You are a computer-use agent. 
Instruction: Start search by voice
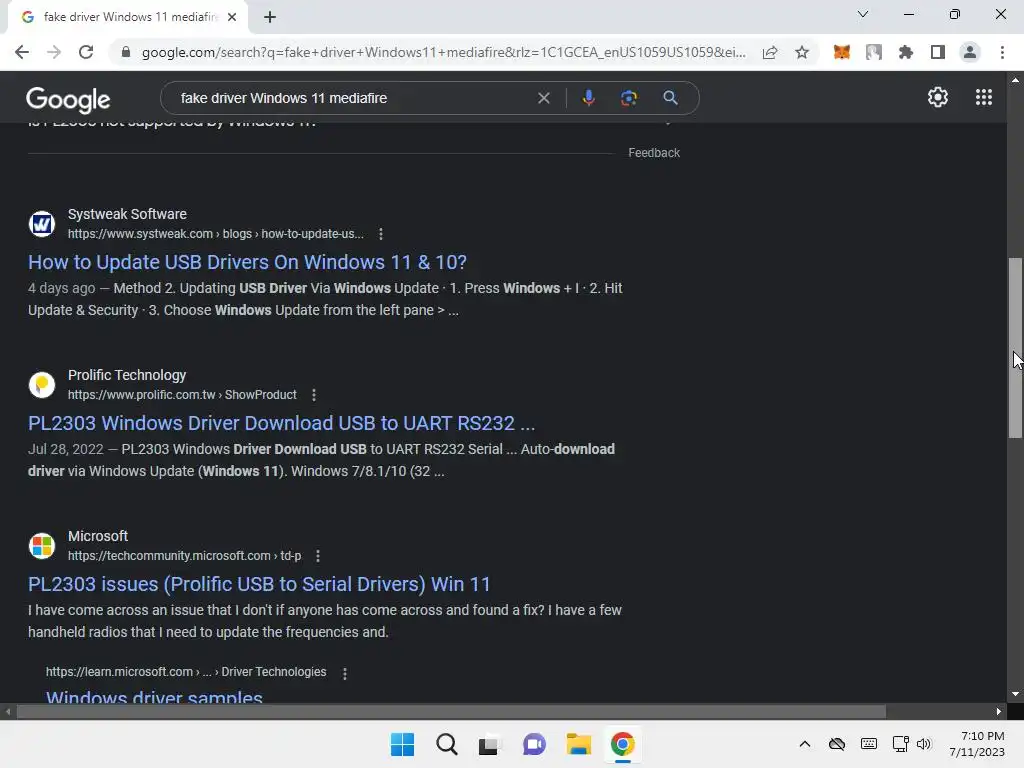pyautogui.click(x=588, y=98)
